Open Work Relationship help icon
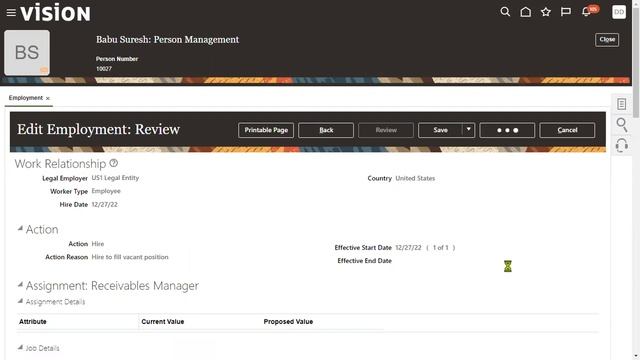The height and width of the screenshot is (360, 640). coord(113,163)
